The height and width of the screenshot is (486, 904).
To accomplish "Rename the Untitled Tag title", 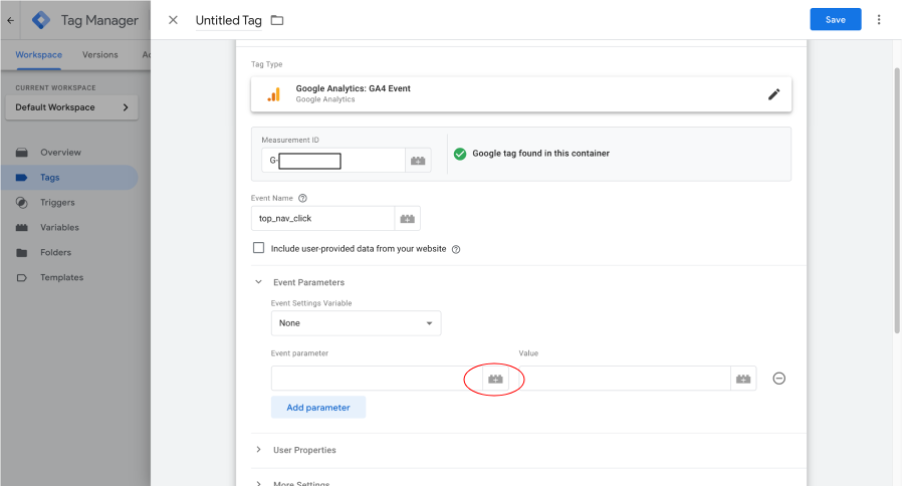I will tap(228, 21).
